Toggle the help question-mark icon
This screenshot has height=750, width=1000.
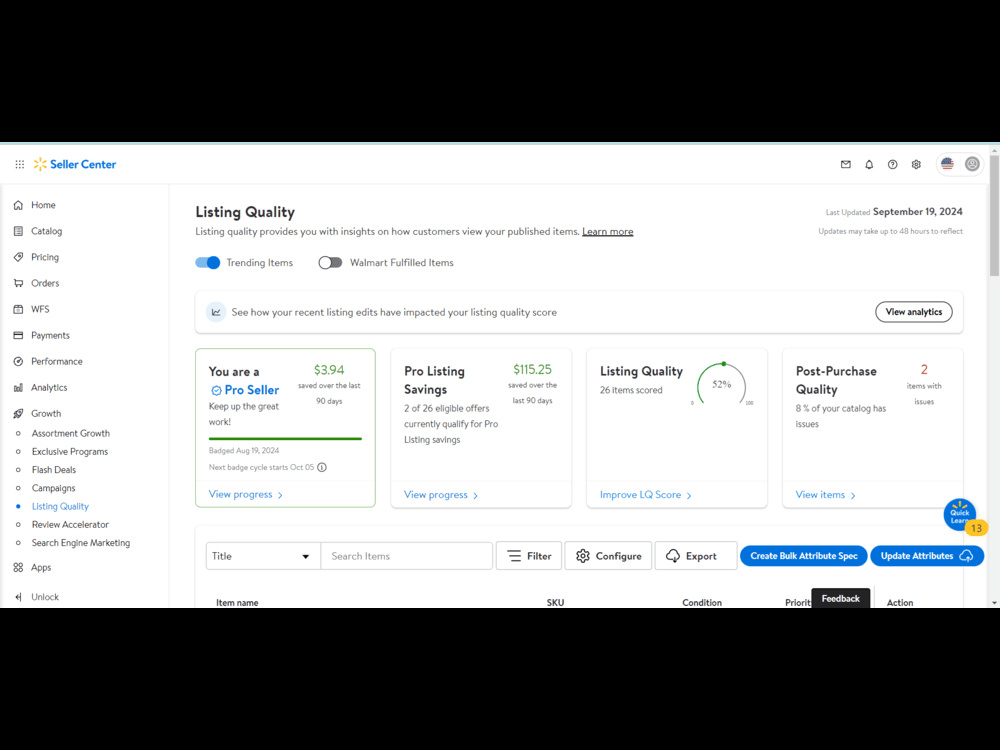click(x=892, y=164)
